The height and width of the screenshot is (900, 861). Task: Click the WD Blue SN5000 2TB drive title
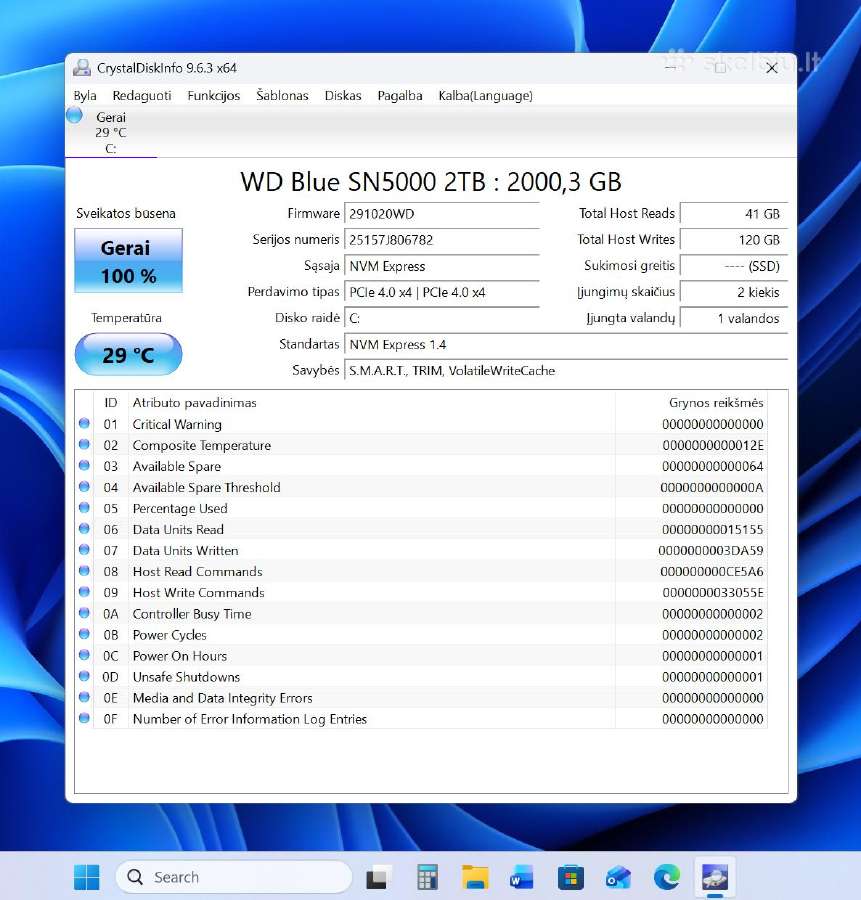pyautogui.click(x=431, y=182)
